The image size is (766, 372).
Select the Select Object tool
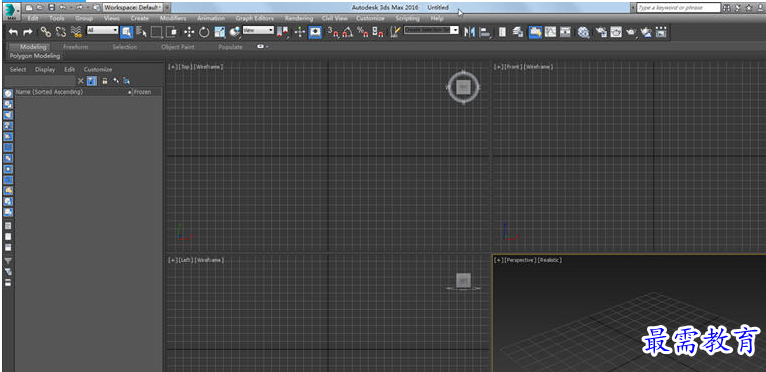click(127, 32)
